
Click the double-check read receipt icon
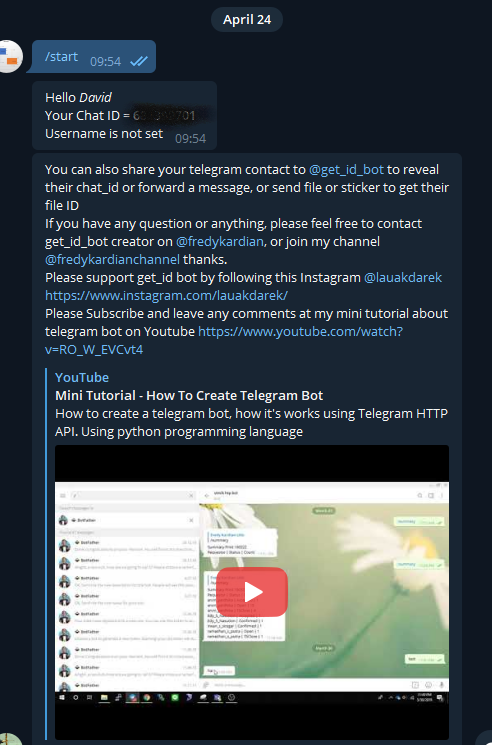point(139,61)
